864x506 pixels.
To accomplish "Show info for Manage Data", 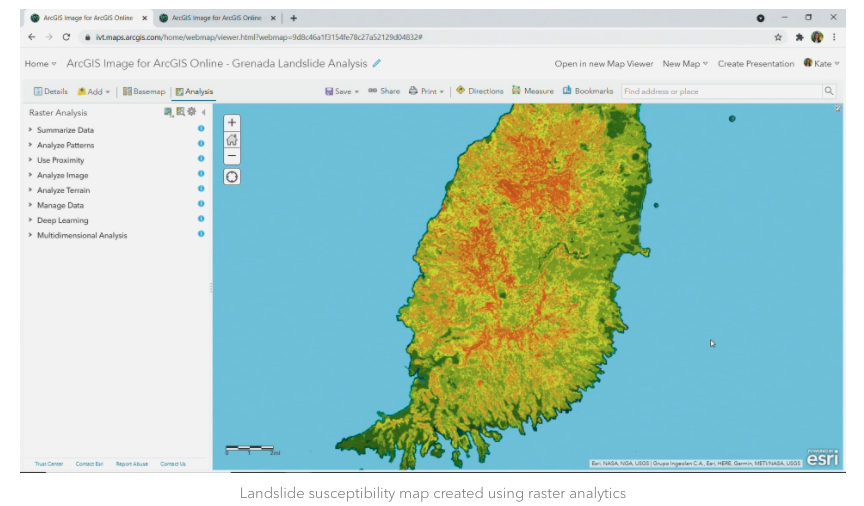I will click(x=201, y=203).
